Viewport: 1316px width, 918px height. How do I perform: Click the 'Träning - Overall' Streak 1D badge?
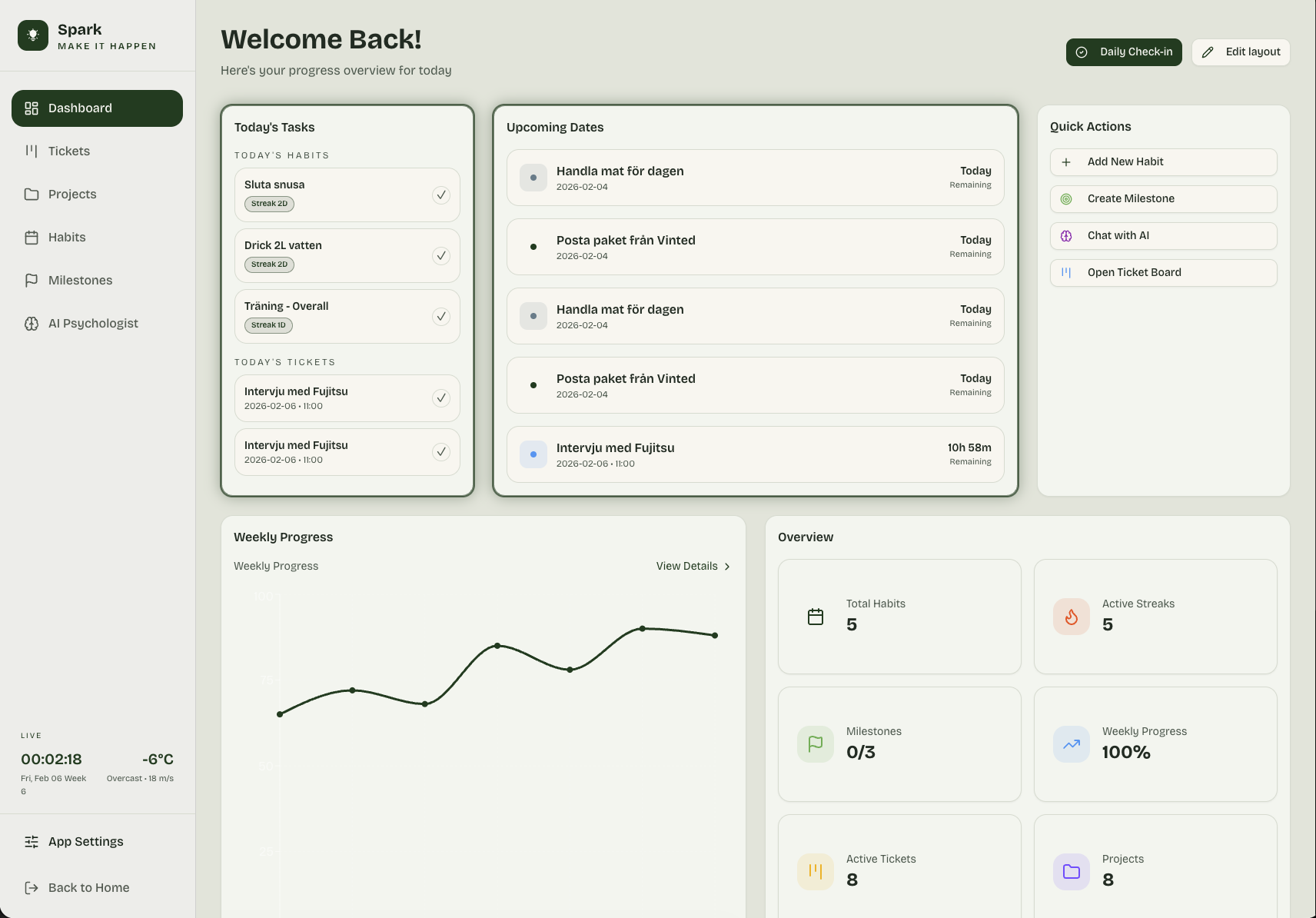tap(268, 324)
